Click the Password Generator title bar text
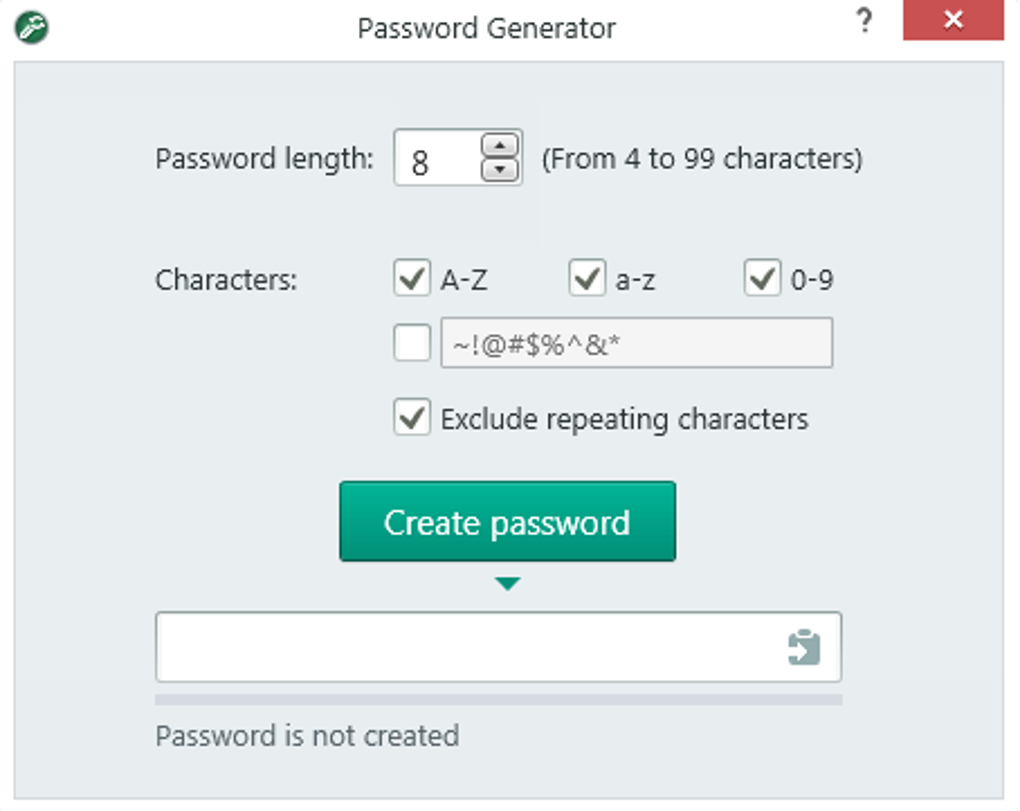 486,27
